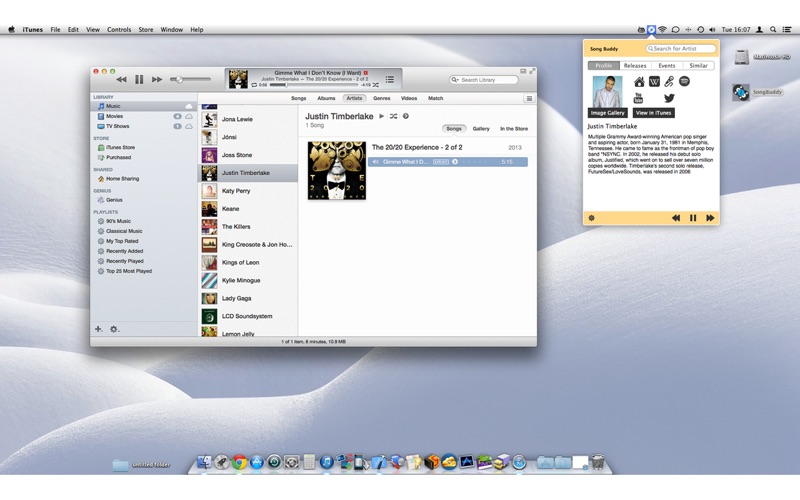Open Search Library magnifier dropdown
The width and height of the screenshot is (800, 500).
pyautogui.click(x=455, y=80)
